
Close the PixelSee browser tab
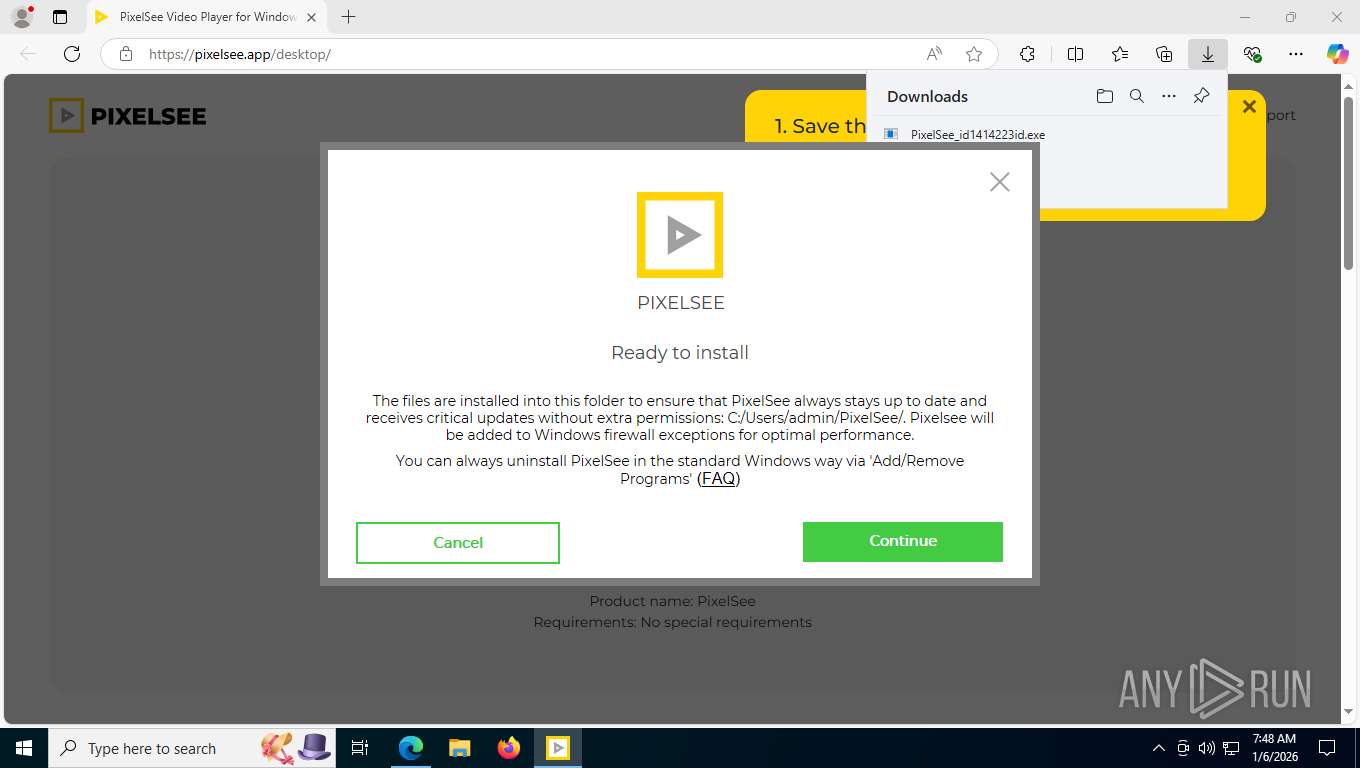[311, 17]
